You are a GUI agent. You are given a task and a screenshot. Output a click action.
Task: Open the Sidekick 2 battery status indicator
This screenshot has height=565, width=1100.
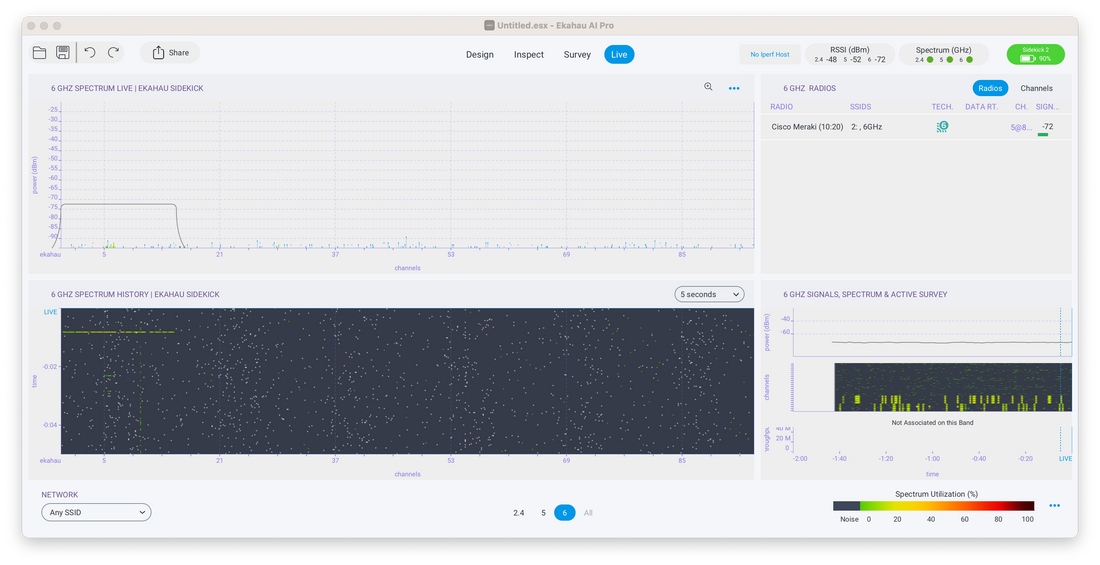point(1035,54)
